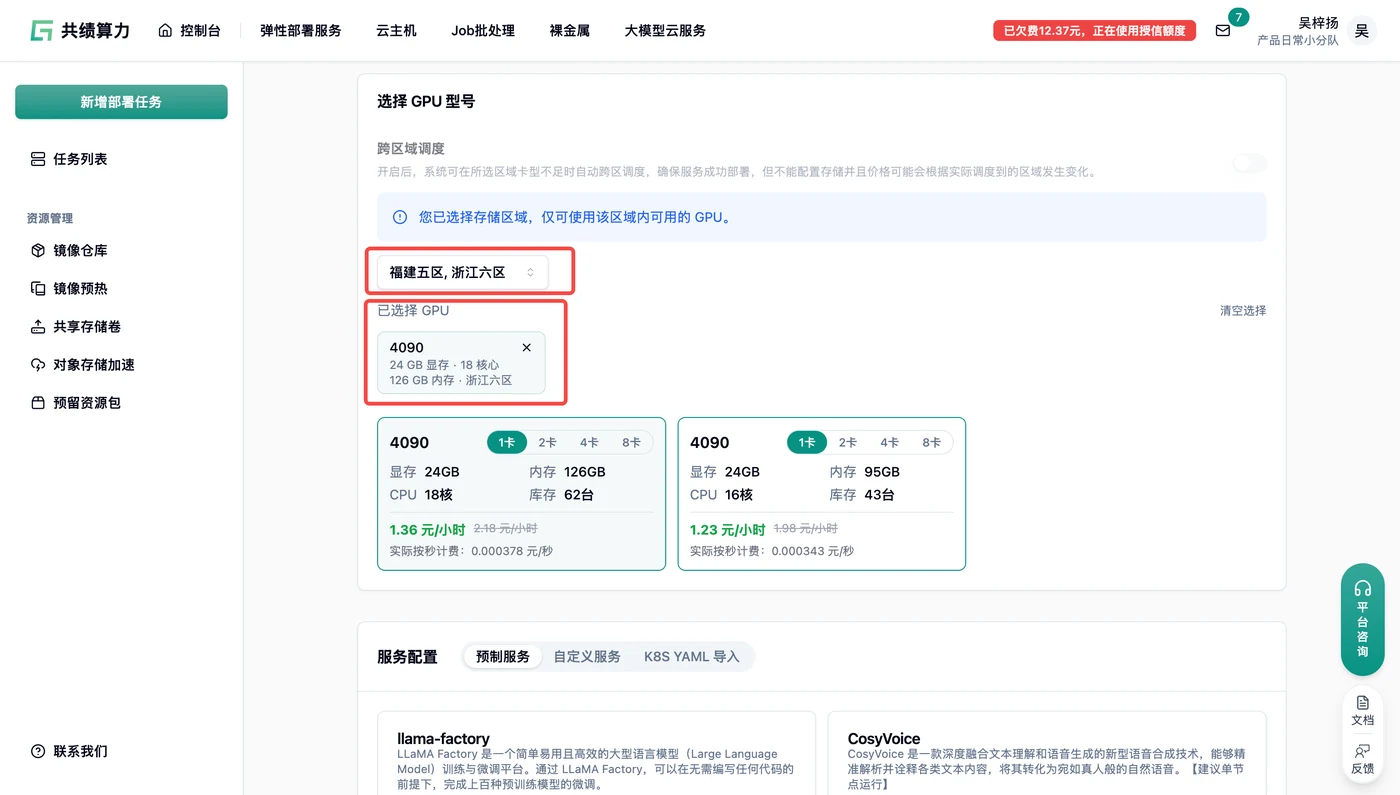Toggle the 跨区域调度 switch
Screen dimensions: 1400x795
[1249, 163]
